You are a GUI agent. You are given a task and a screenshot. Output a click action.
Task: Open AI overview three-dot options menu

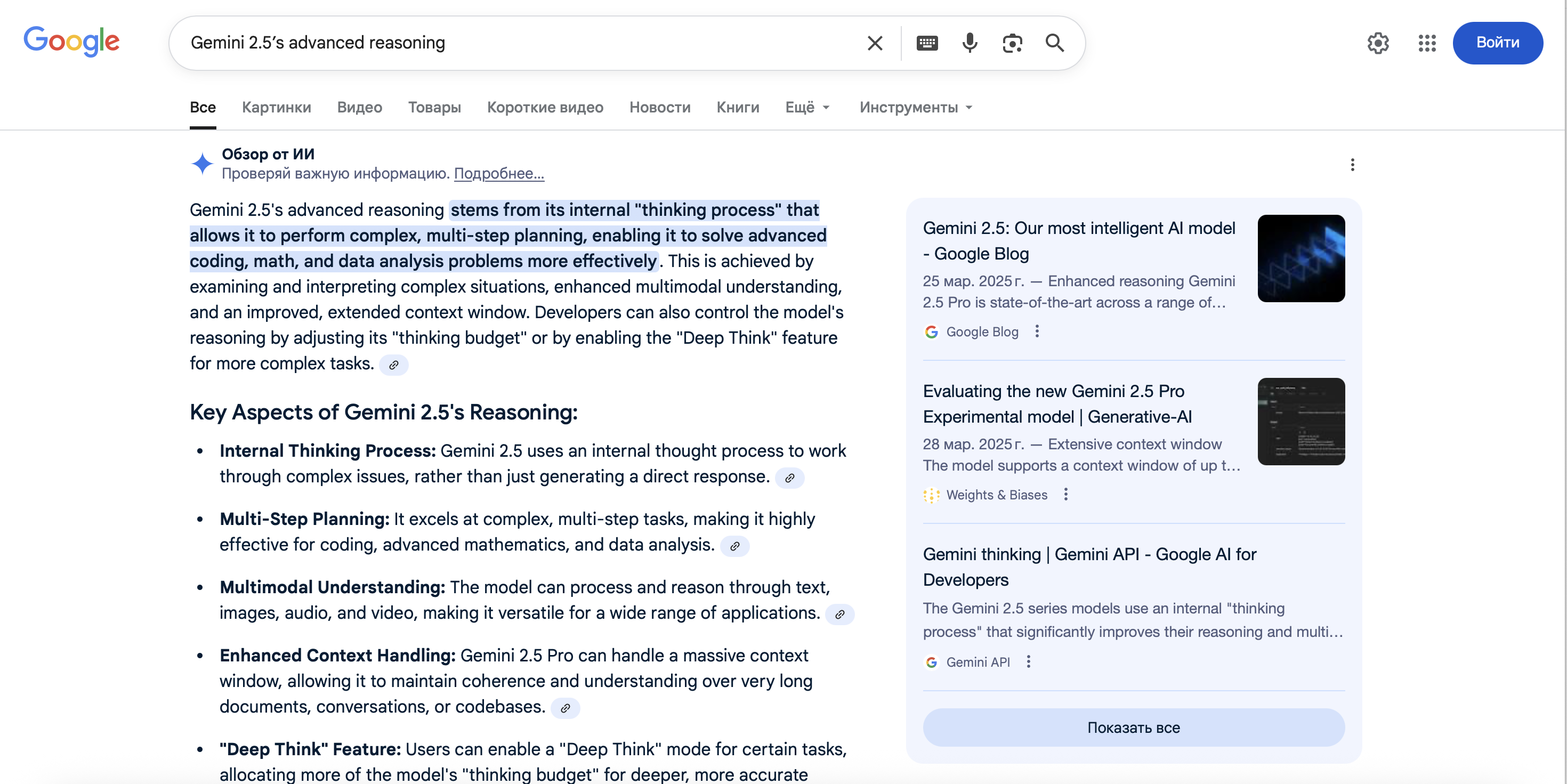[1352, 165]
